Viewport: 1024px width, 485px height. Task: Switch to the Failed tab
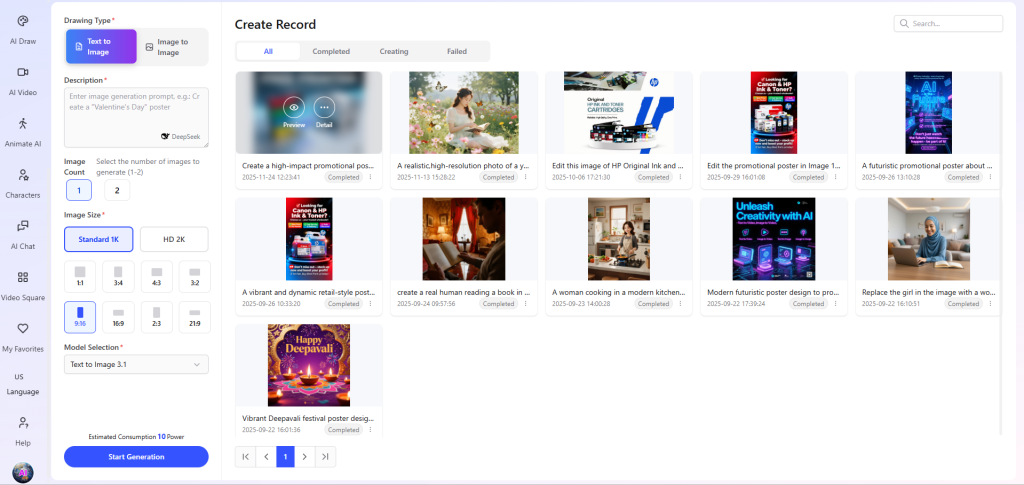[x=456, y=51]
